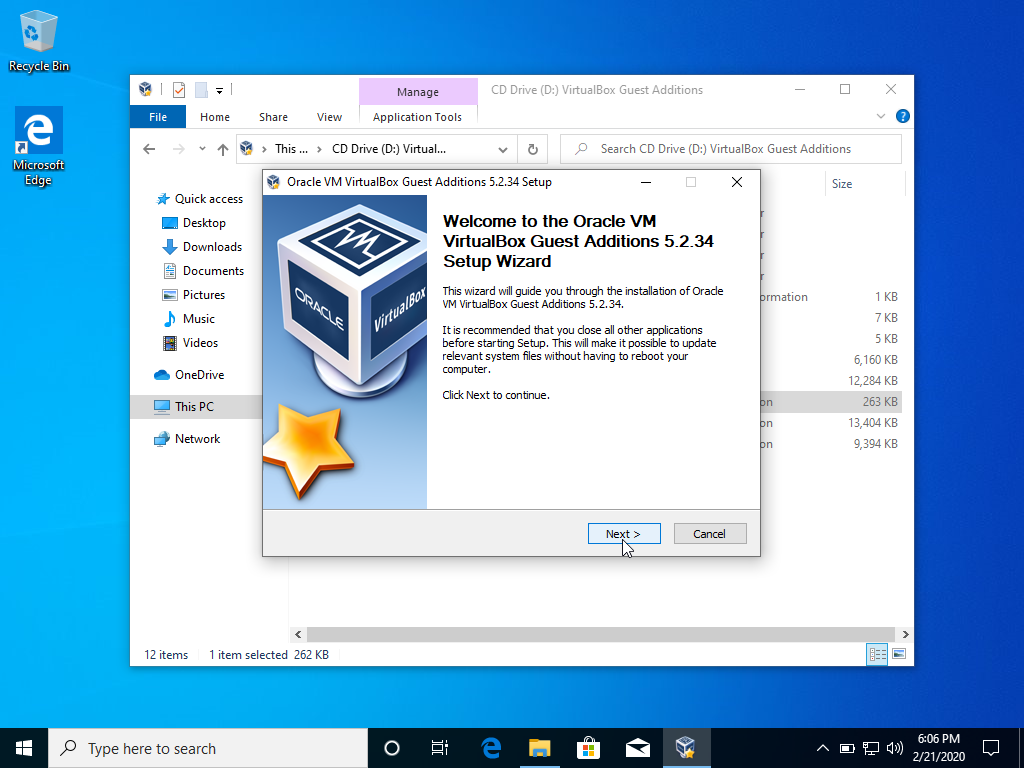Click the battery icon in the system tray

point(847,748)
